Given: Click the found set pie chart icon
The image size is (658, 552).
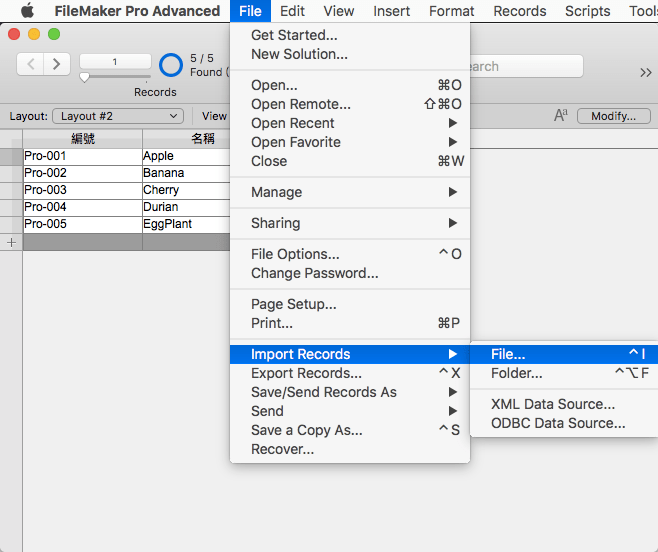Looking at the screenshot, I should click(x=171, y=65).
